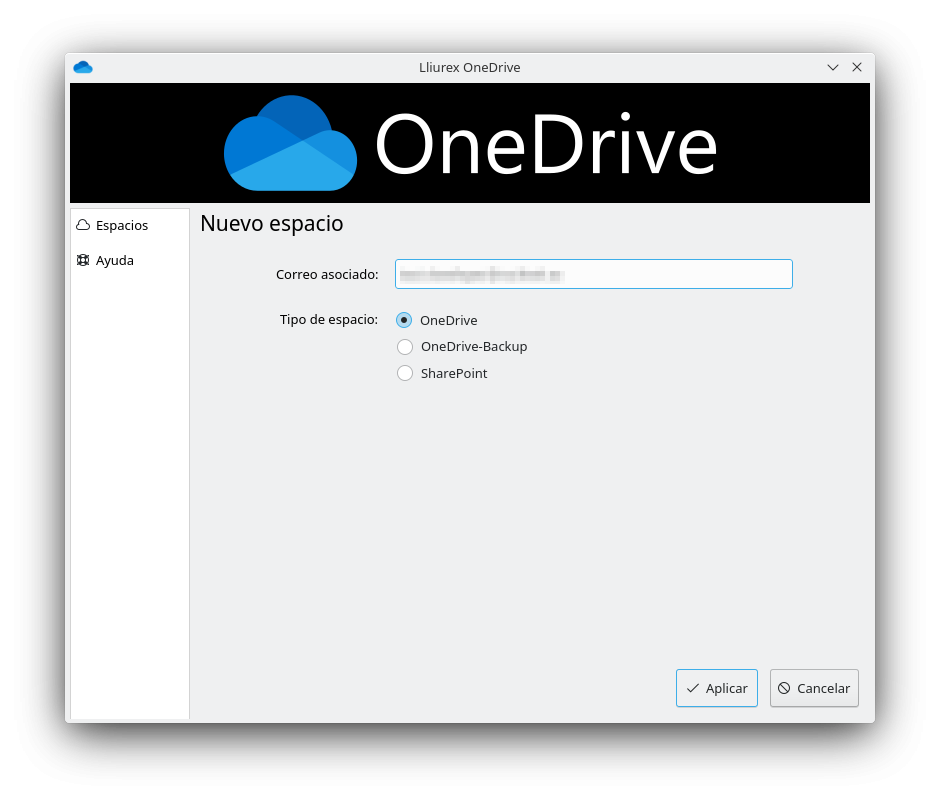The image size is (940, 800).
Task: Click the Lliurex OneDrive title bar text
Action: pyautogui.click(x=470, y=67)
